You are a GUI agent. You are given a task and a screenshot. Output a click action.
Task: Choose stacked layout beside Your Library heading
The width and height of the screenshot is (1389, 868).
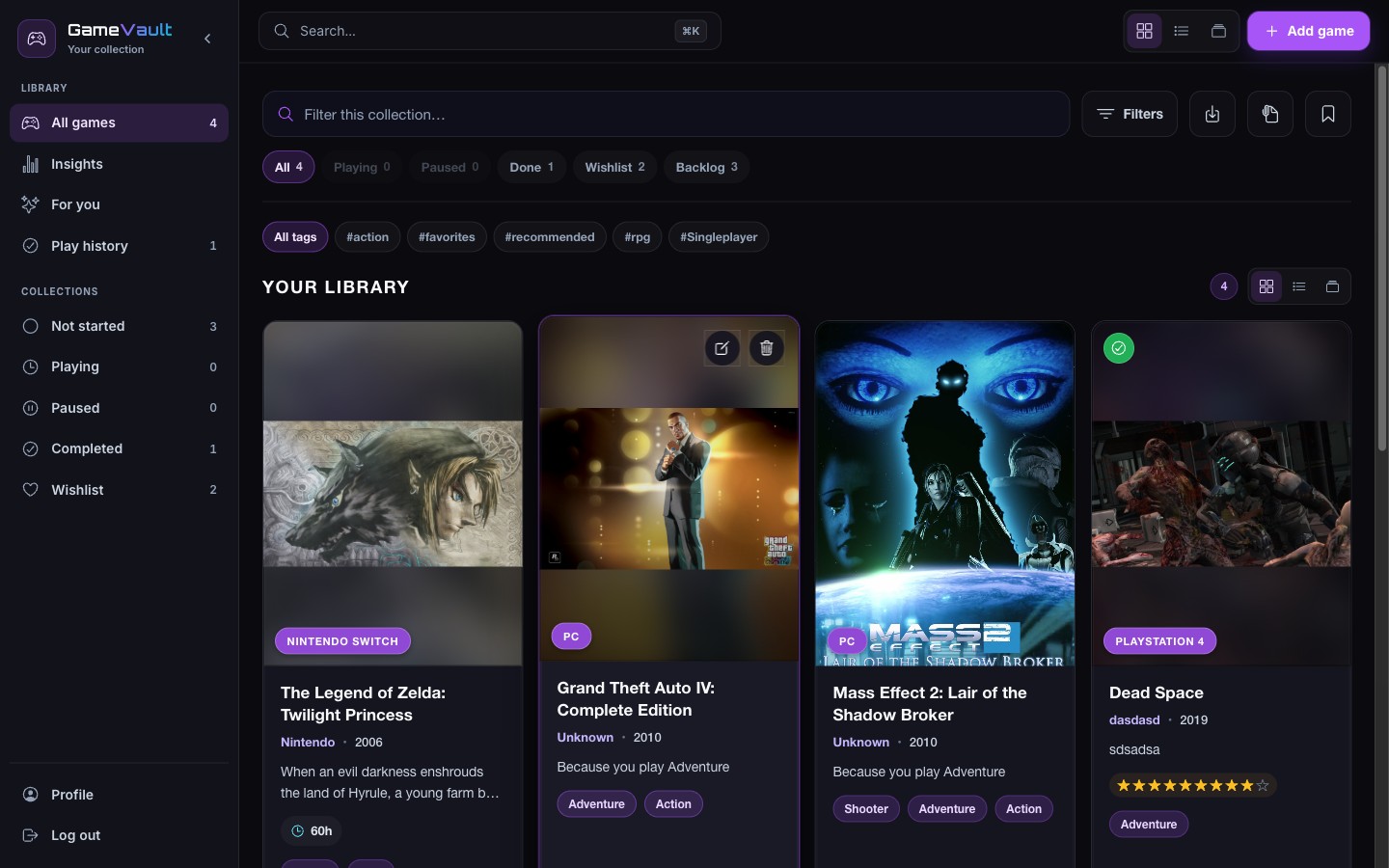pos(1332,286)
